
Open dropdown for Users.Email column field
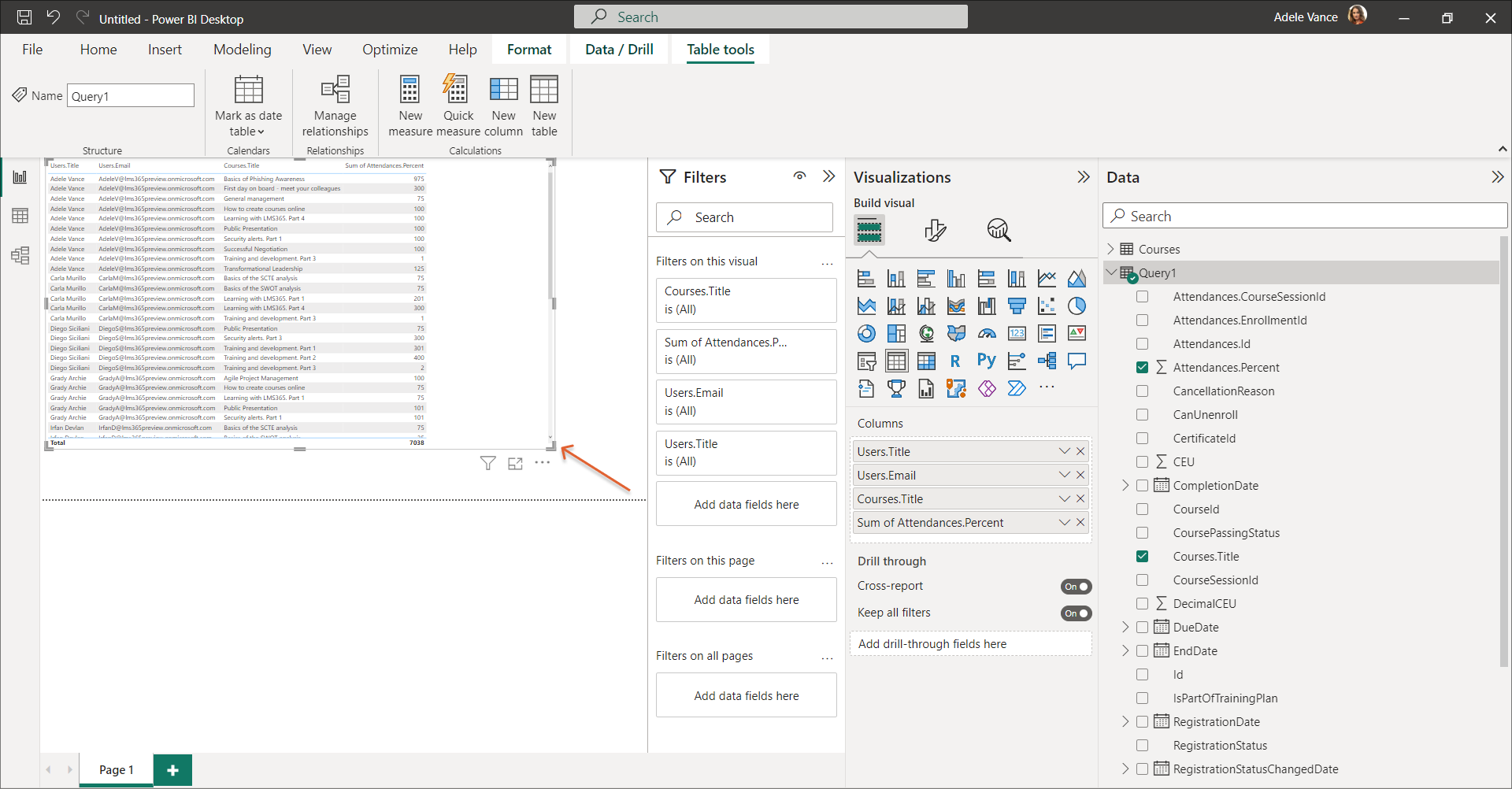[1064, 475]
